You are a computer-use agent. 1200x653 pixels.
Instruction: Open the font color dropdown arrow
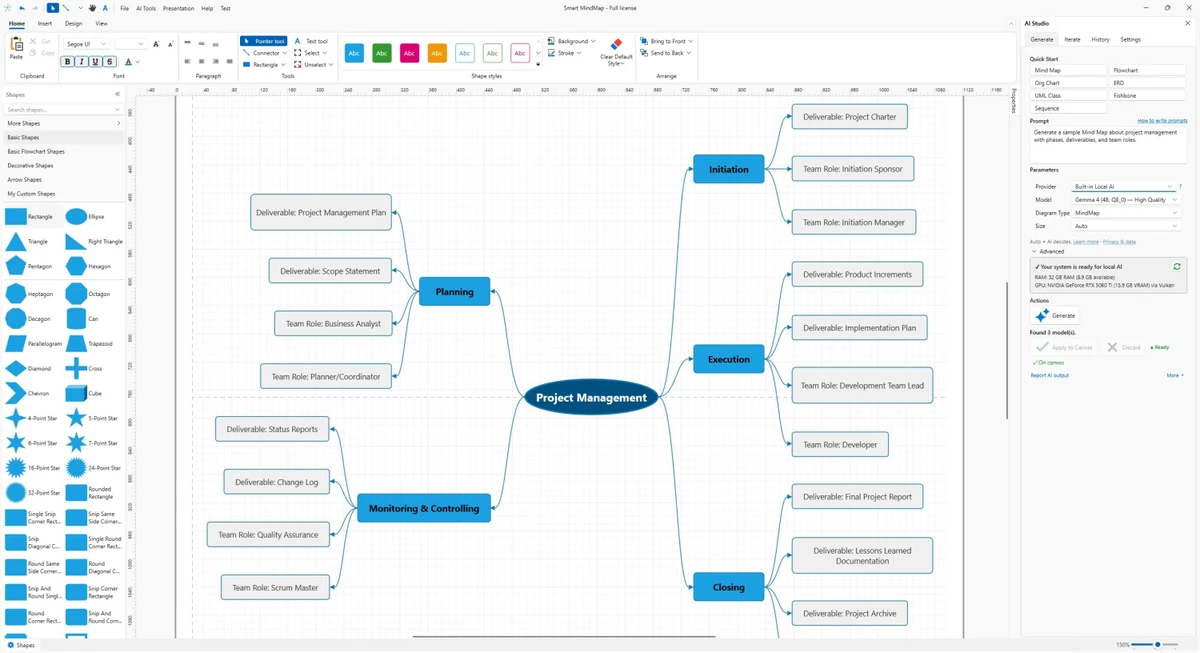pyautogui.click(x=136, y=62)
